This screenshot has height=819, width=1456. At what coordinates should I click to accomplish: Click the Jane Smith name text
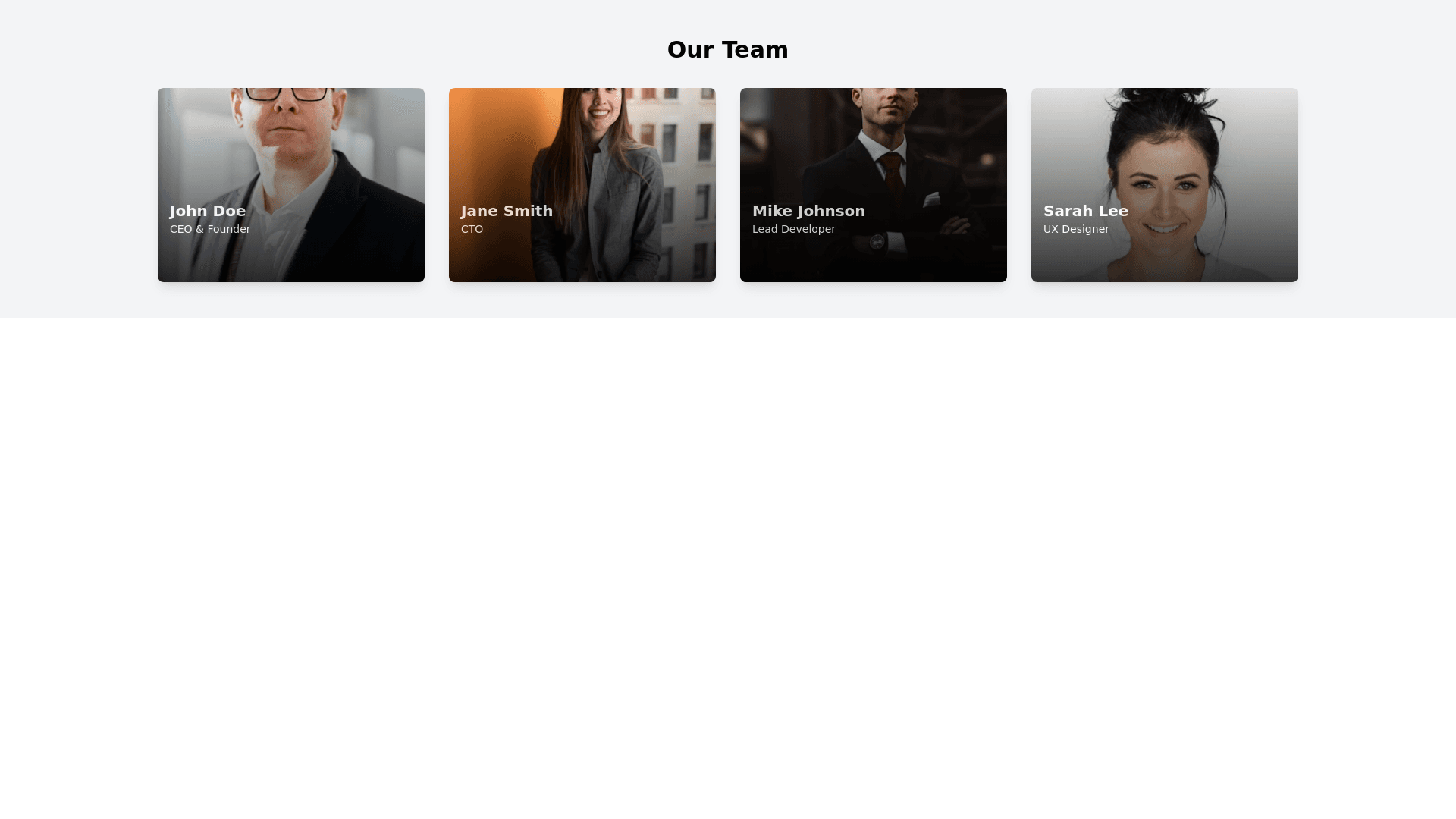[507, 211]
